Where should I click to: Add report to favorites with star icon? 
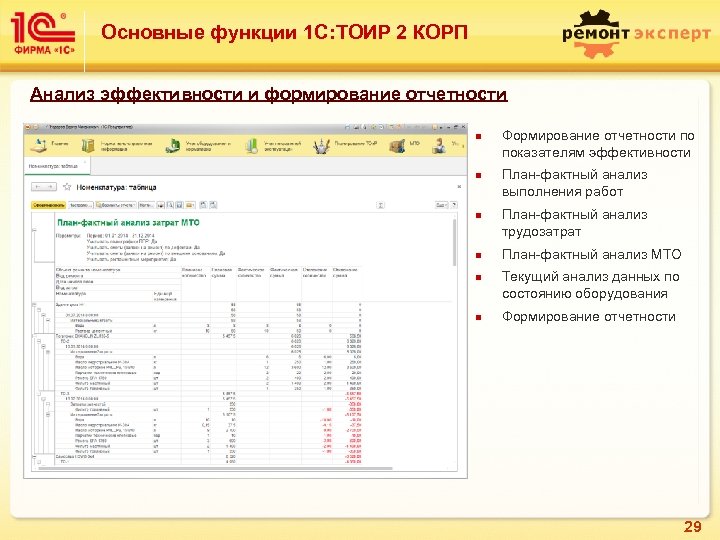click(x=67, y=187)
